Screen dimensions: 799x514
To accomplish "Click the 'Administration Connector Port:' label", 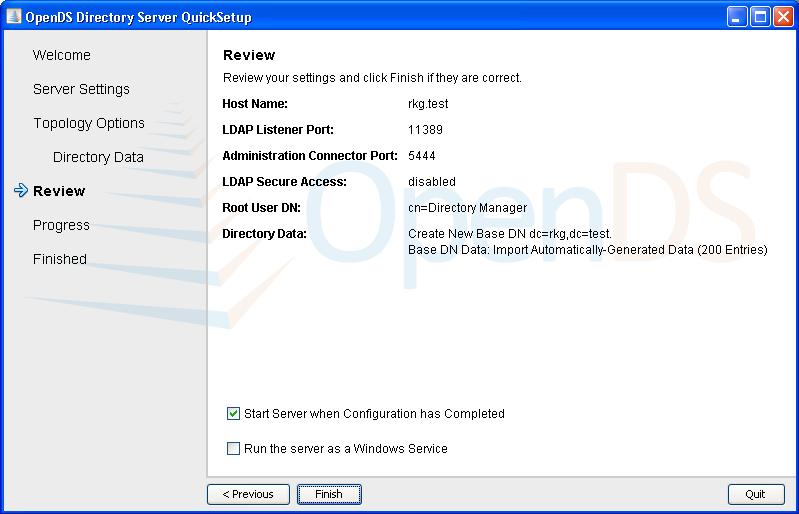I will click(x=310, y=156).
